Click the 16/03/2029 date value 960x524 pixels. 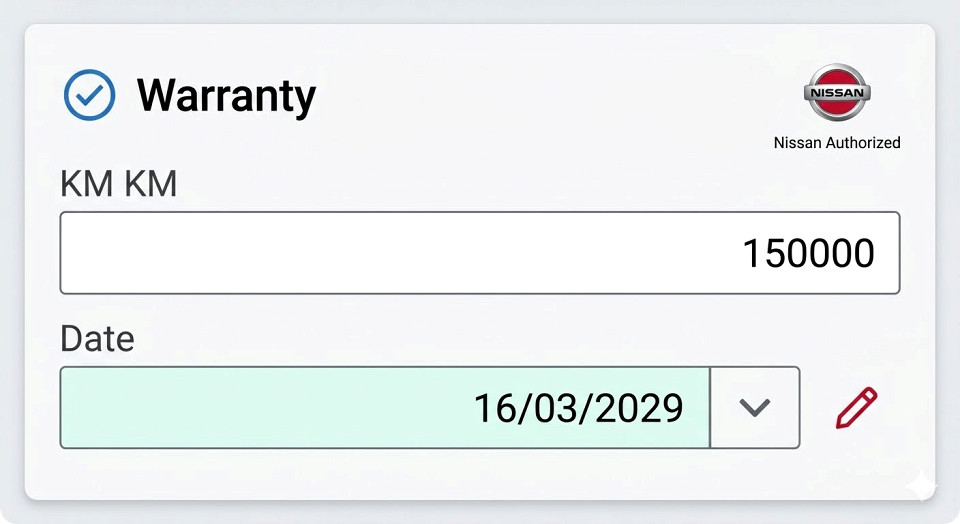click(579, 408)
